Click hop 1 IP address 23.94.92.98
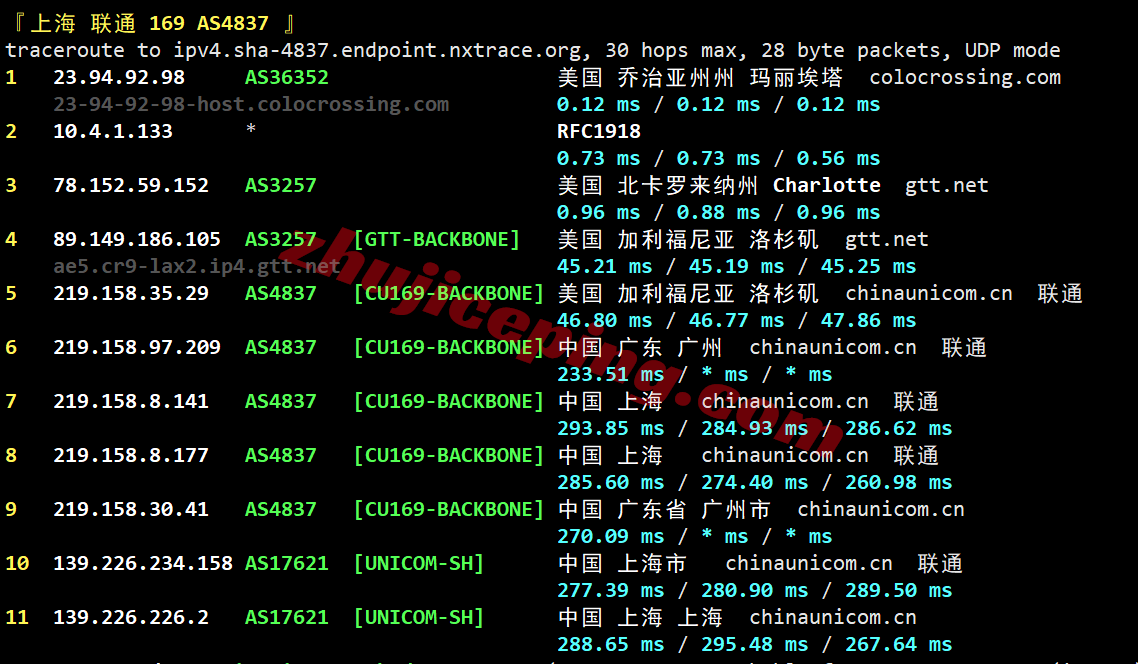Image resolution: width=1138 pixels, height=664 pixels. [119, 77]
